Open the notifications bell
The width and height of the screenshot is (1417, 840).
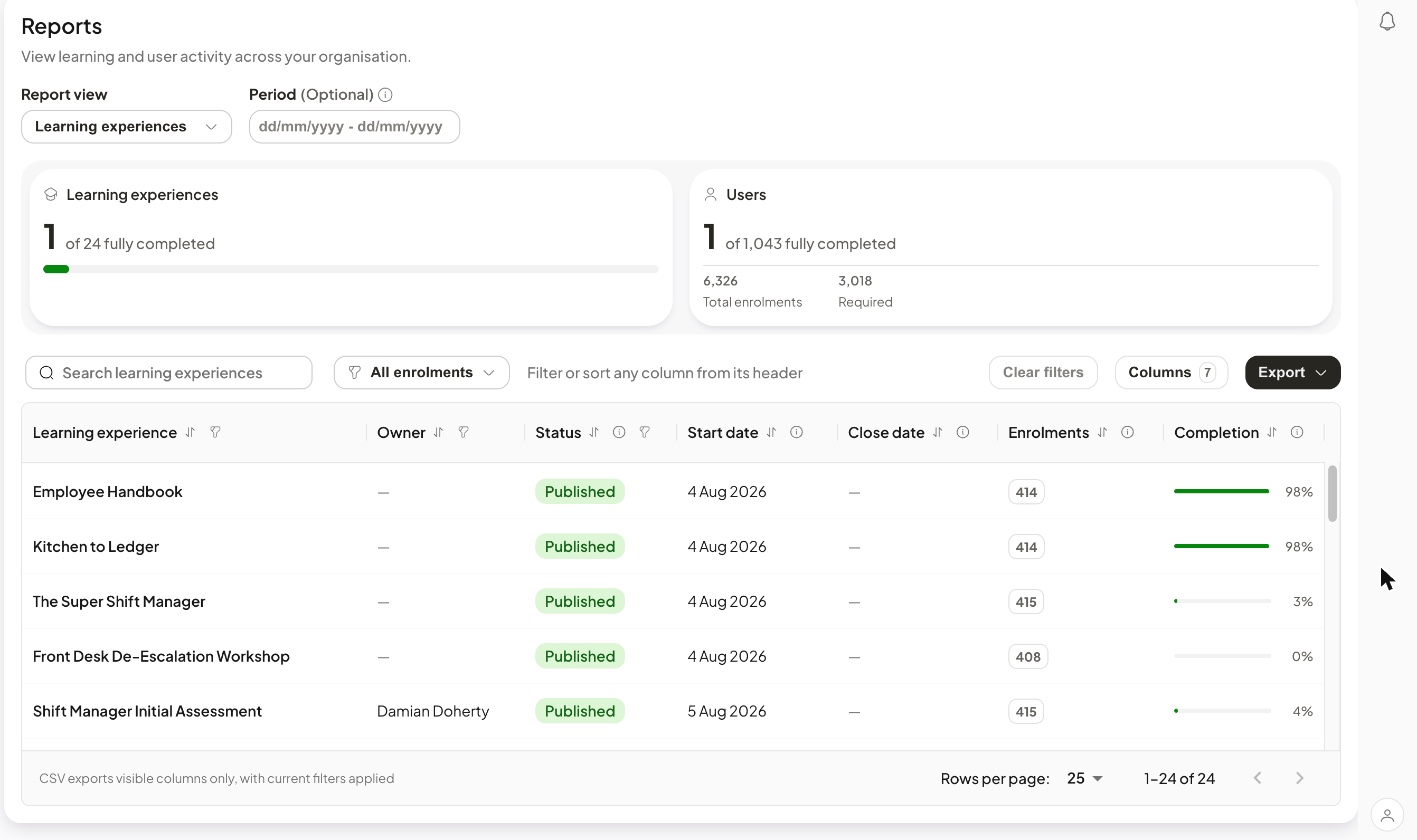tap(1387, 22)
